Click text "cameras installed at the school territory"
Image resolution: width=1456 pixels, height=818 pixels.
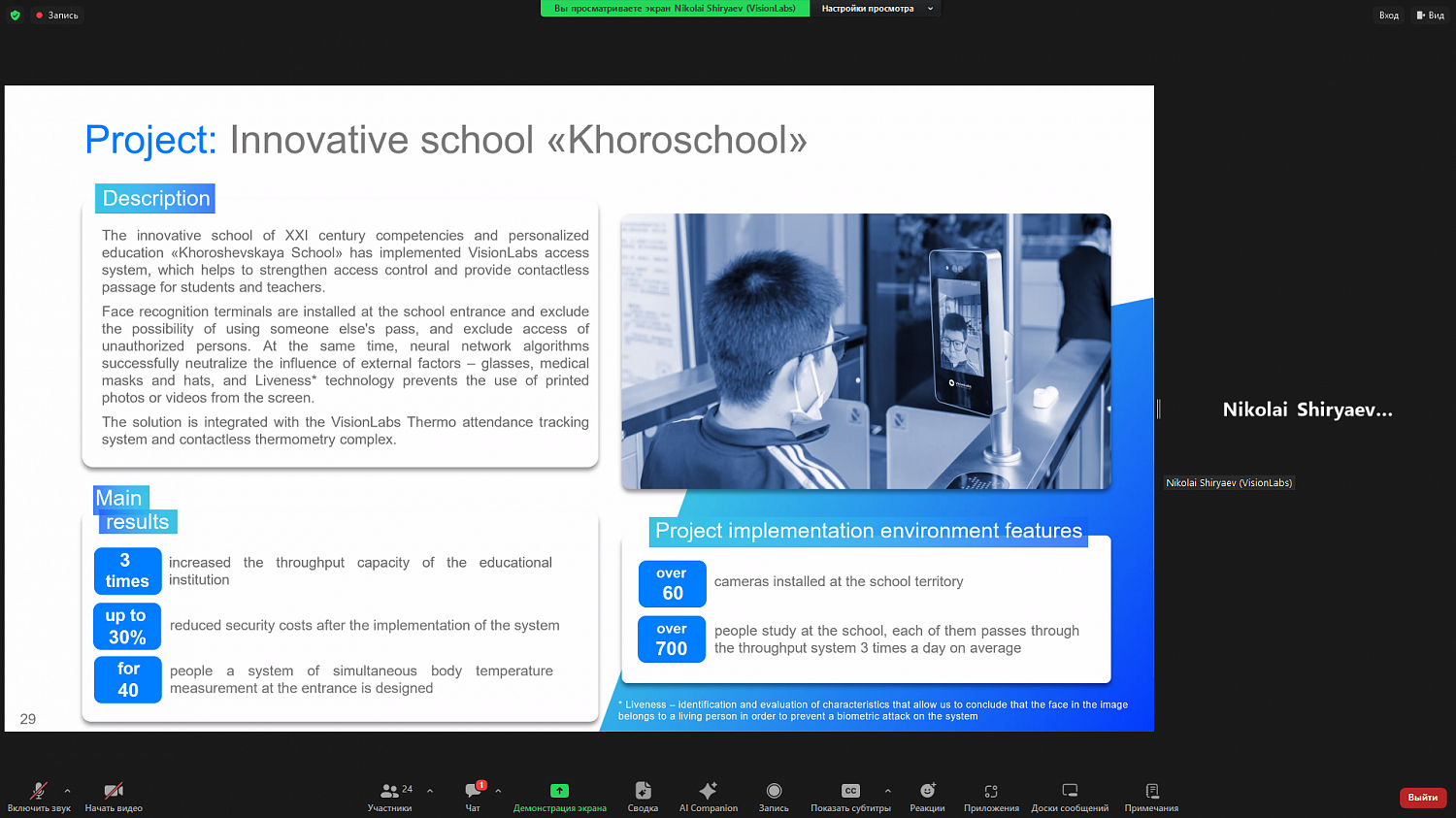839,581
